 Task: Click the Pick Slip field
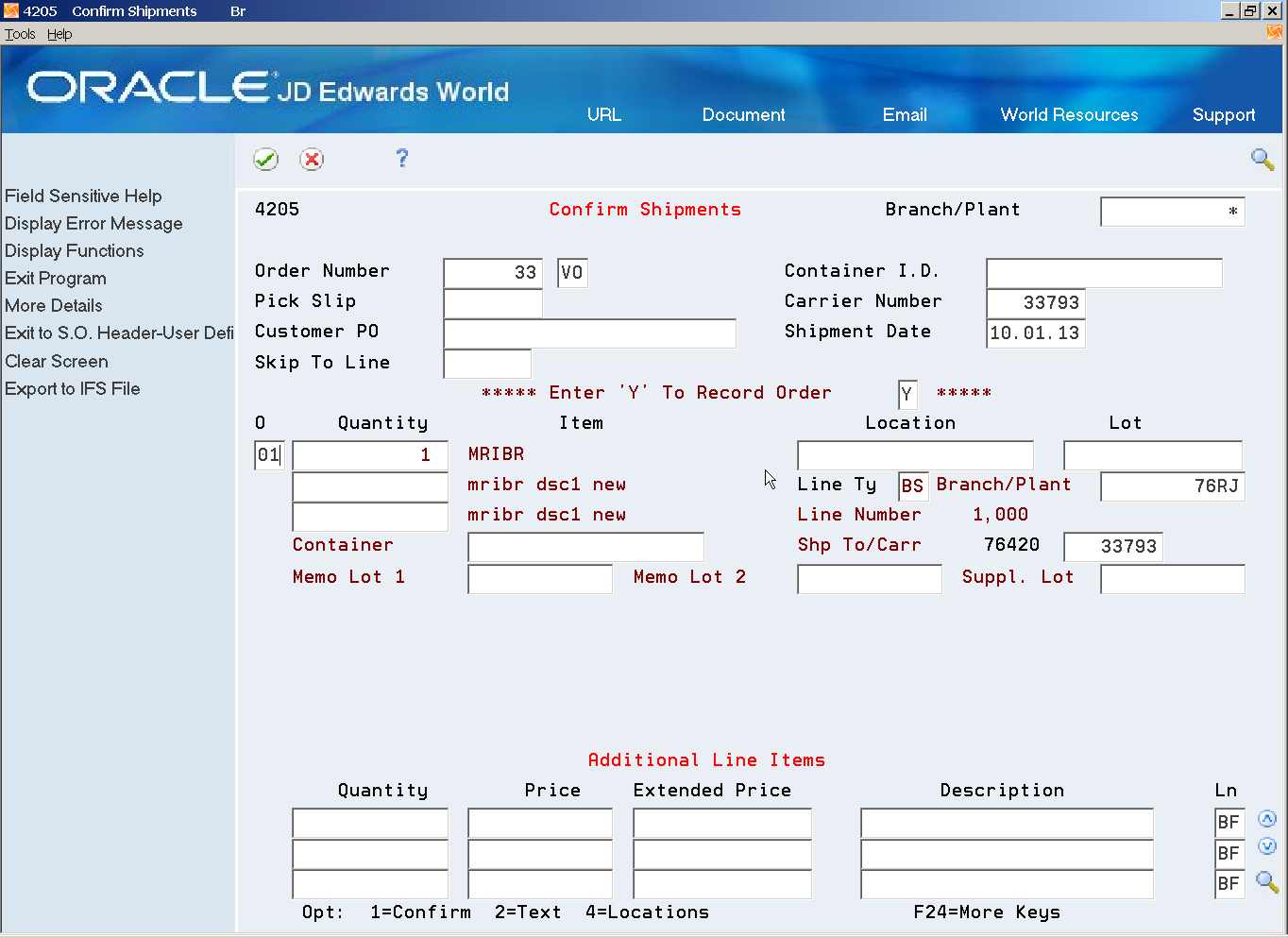pyautogui.click(x=493, y=303)
